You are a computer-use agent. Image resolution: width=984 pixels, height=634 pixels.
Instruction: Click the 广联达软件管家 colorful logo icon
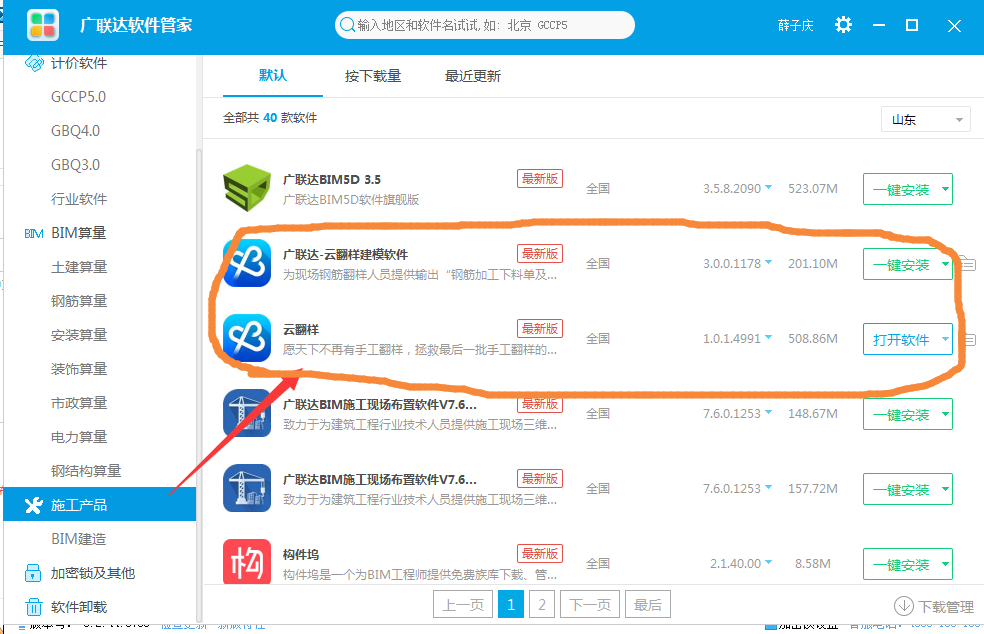click(43, 25)
